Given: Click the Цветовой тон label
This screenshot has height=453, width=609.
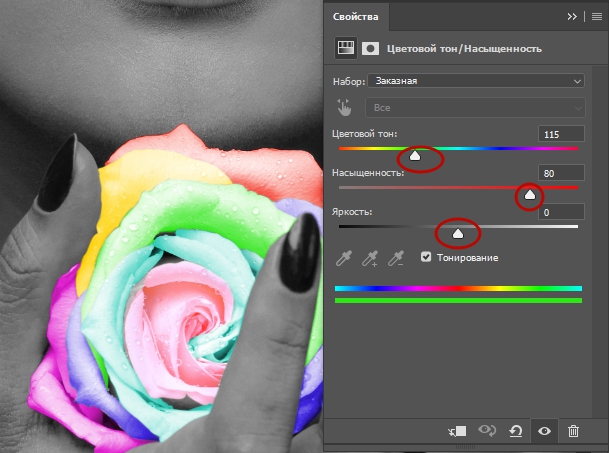Looking at the screenshot, I should 365,134.
